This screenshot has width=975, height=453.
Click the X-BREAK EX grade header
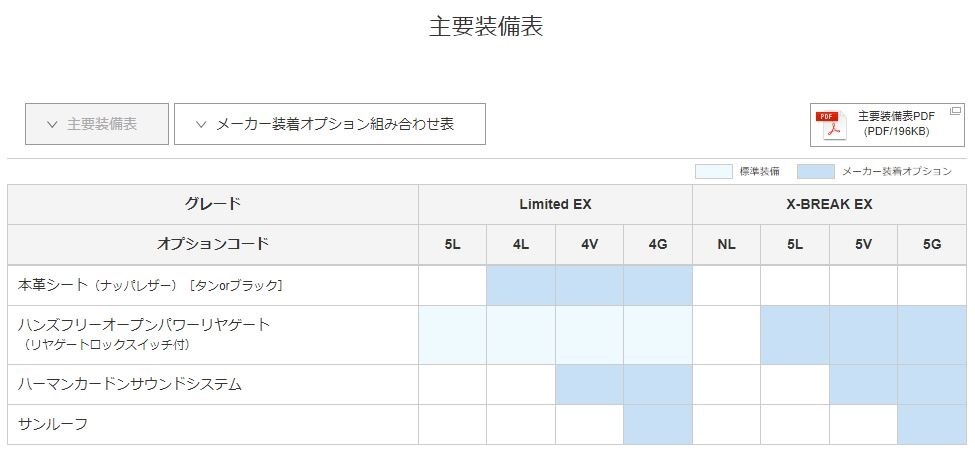[829, 204]
